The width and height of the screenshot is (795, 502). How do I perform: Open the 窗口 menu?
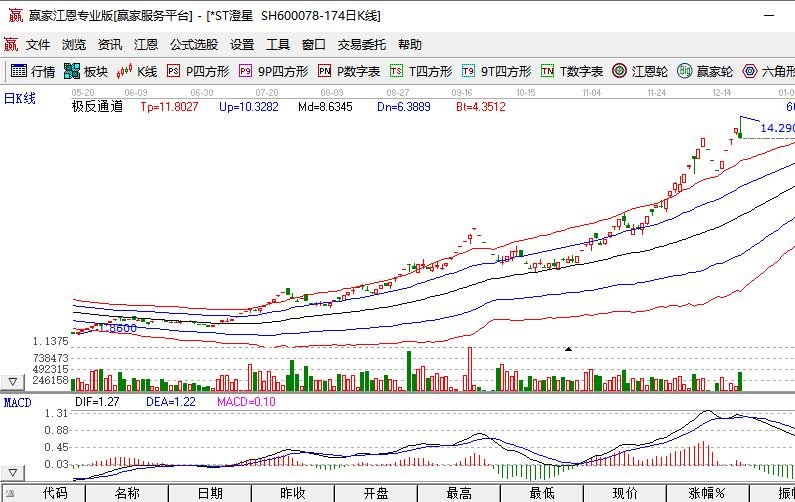tap(314, 45)
